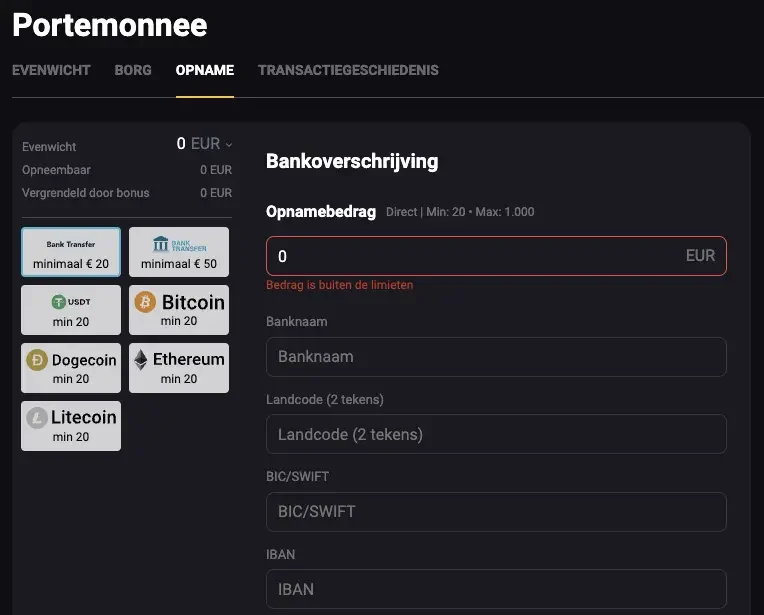Open the Opname tab

tap(205, 70)
